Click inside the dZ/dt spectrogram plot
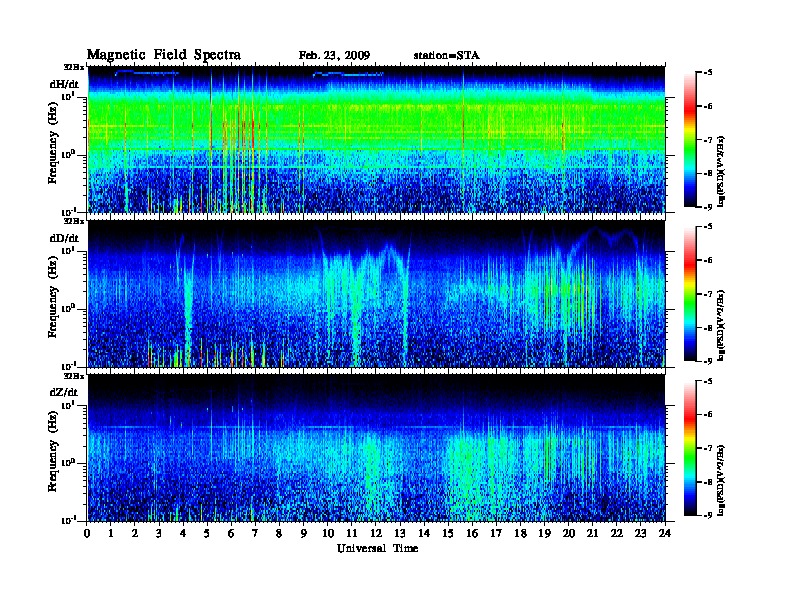Image resolution: width=792 pixels, height=612 pixels. [x=376, y=448]
